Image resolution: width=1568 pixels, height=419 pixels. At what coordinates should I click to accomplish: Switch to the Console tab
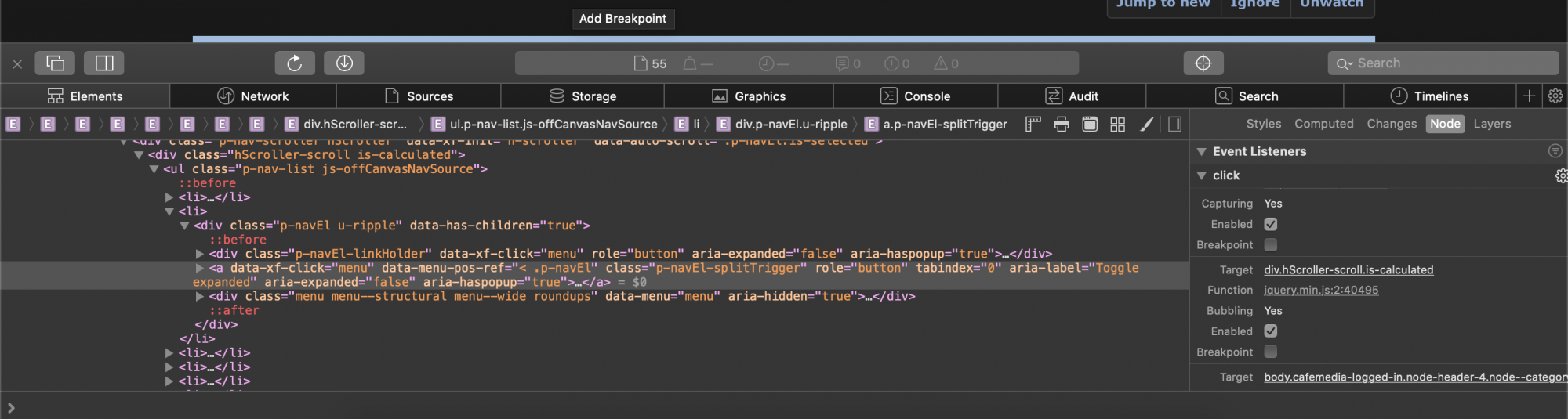point(916,96)
